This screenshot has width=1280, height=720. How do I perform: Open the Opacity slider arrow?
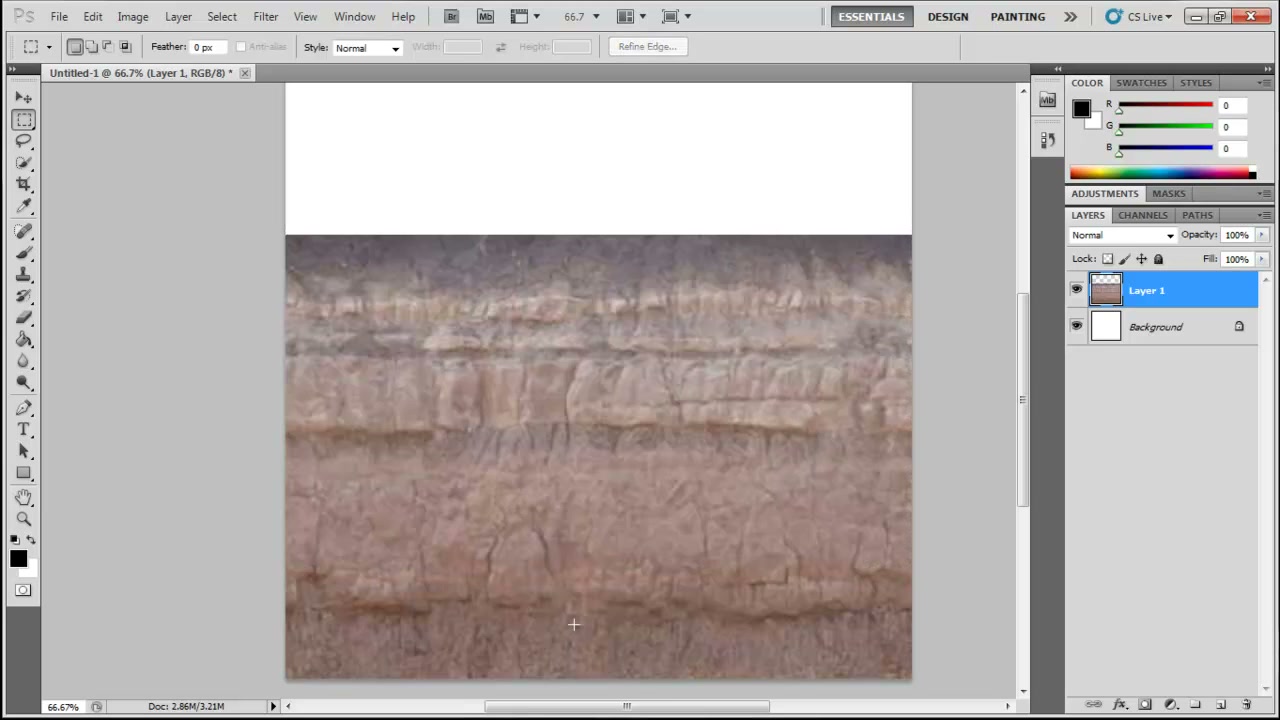(1261, 235)
